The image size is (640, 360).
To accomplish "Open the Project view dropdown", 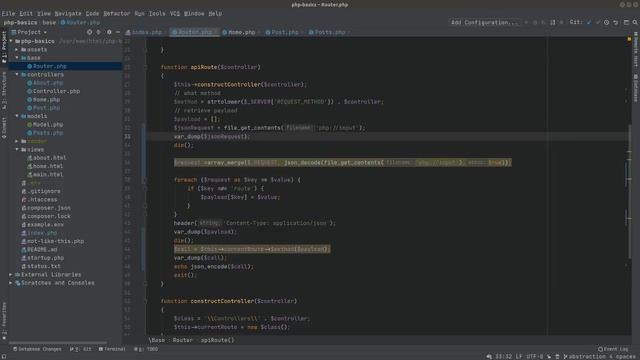I will [29, 32].
